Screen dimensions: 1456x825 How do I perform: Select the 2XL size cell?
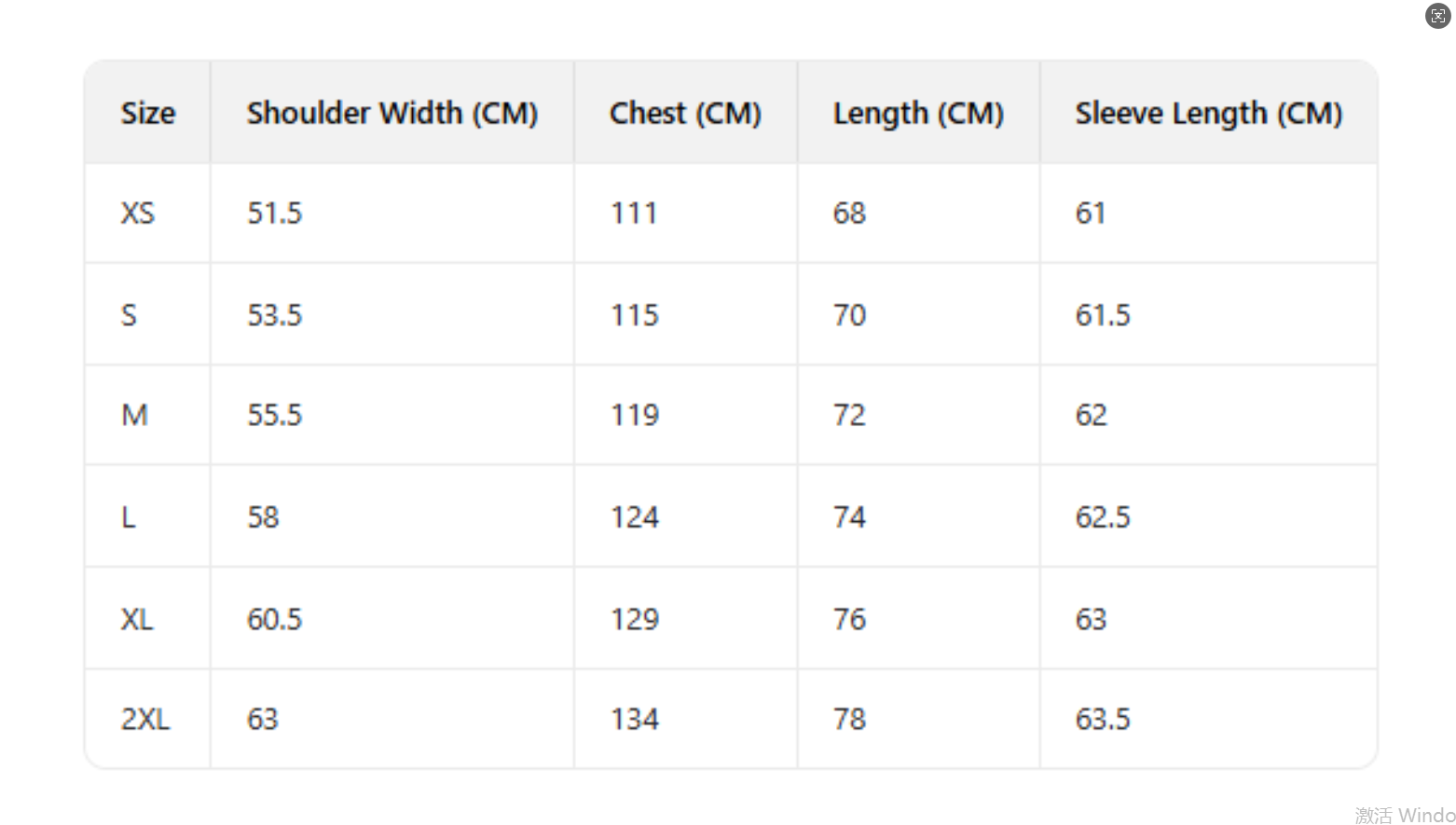coord(145,719)
